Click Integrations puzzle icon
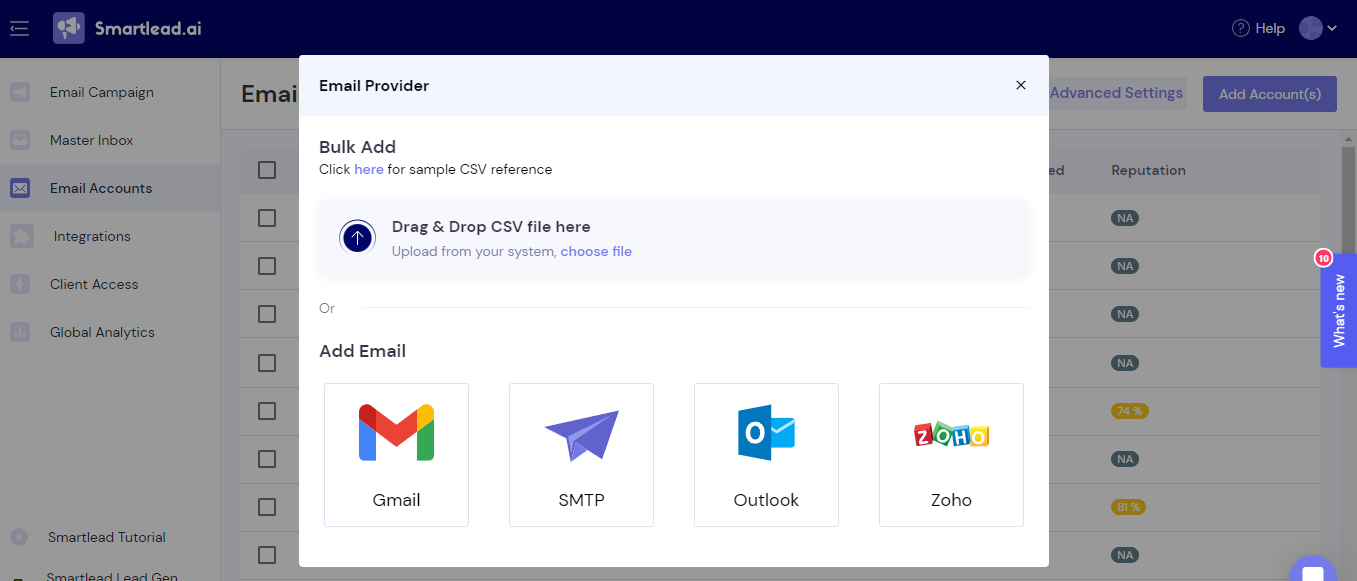 coord(21,236)
